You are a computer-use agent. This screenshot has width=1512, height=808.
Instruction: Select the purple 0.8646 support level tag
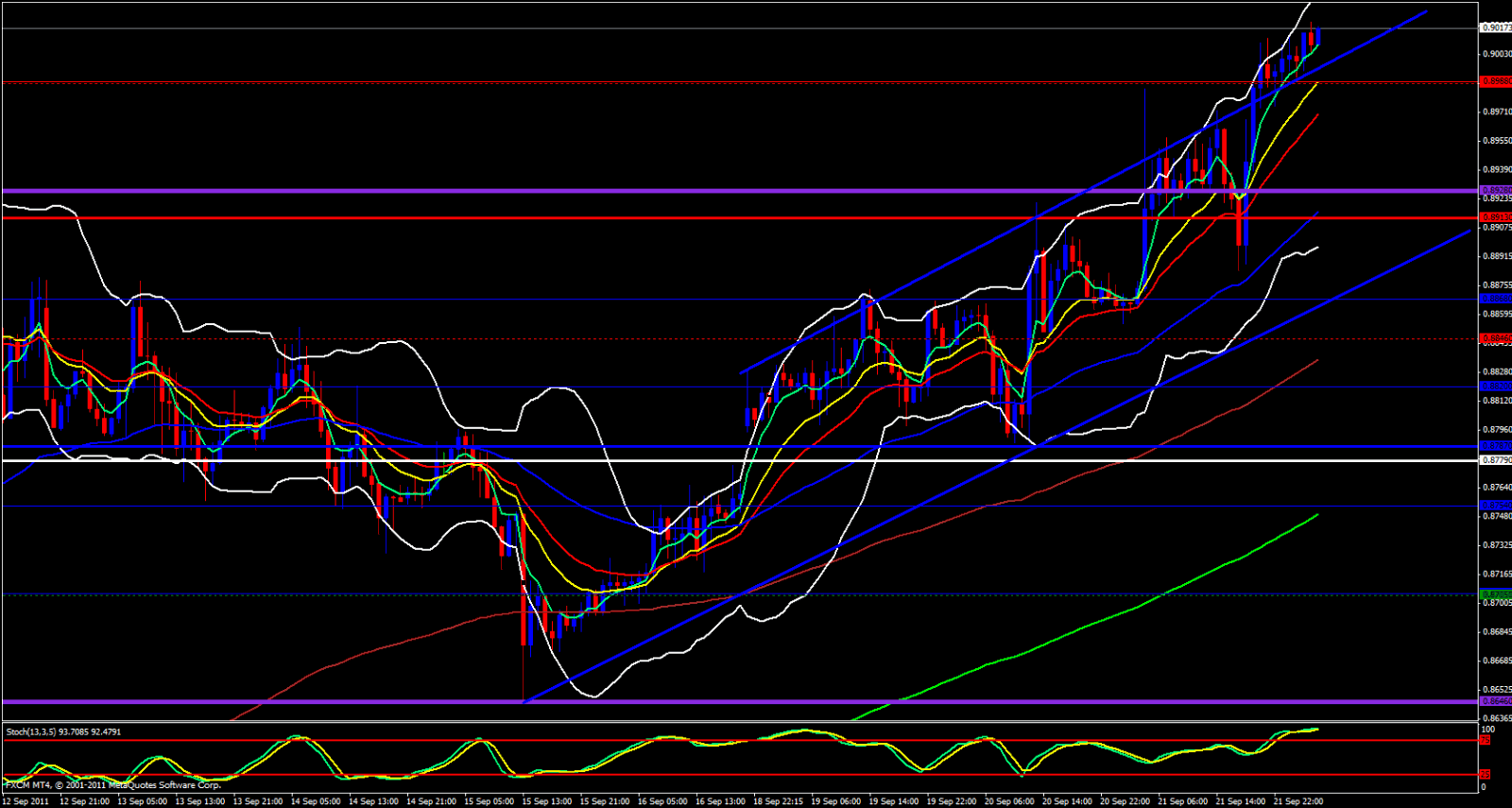(1495, 701)
